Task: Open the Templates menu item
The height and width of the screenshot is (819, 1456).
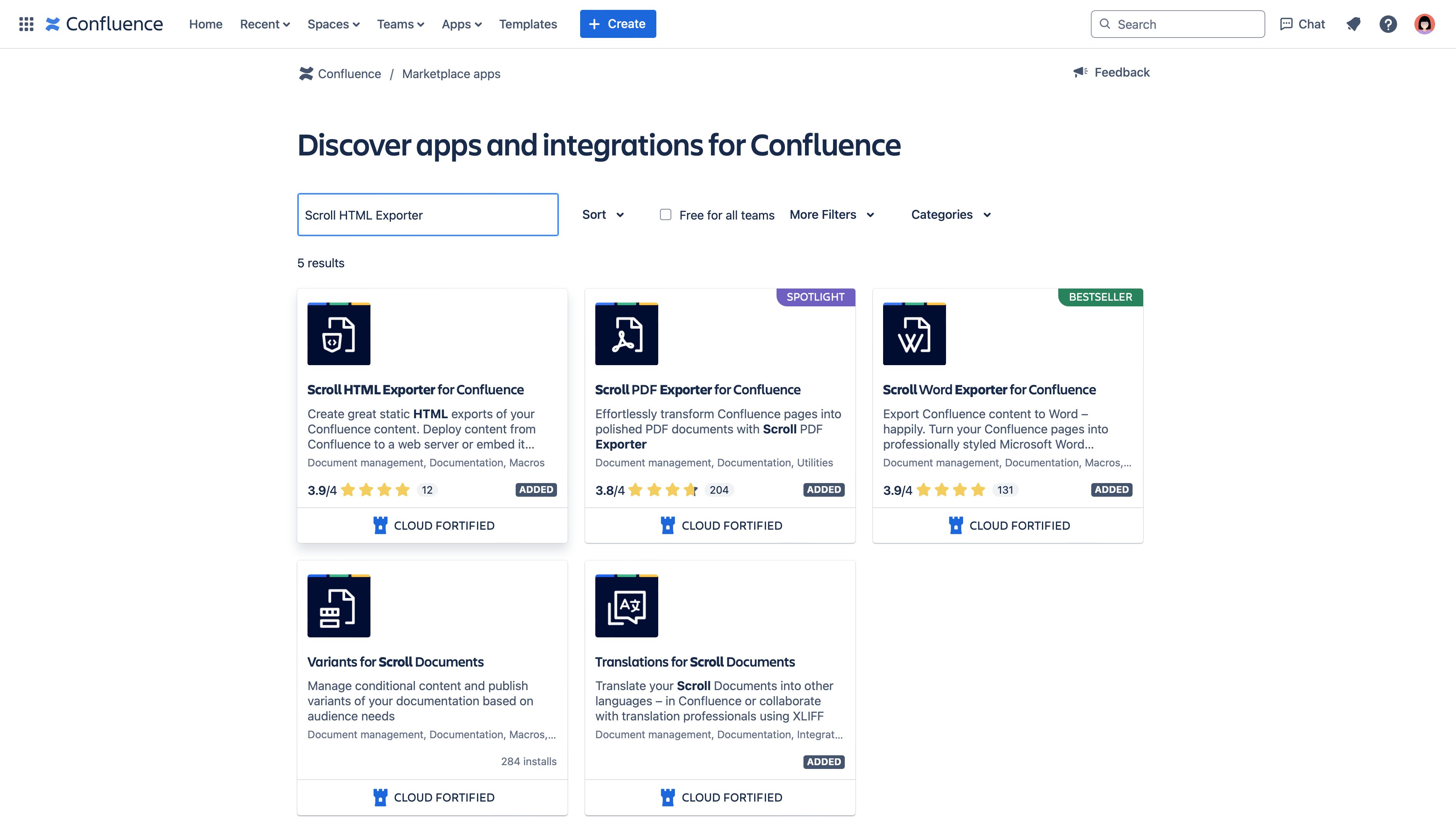Action: [x=527, y=24]
